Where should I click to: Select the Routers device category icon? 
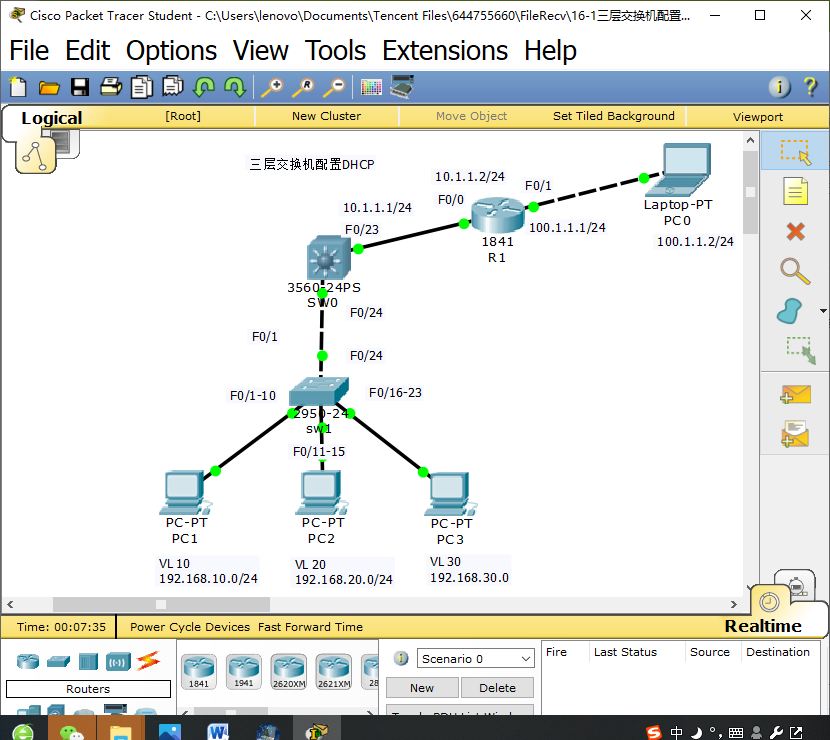pyautogui.click(x=28, y=662)
